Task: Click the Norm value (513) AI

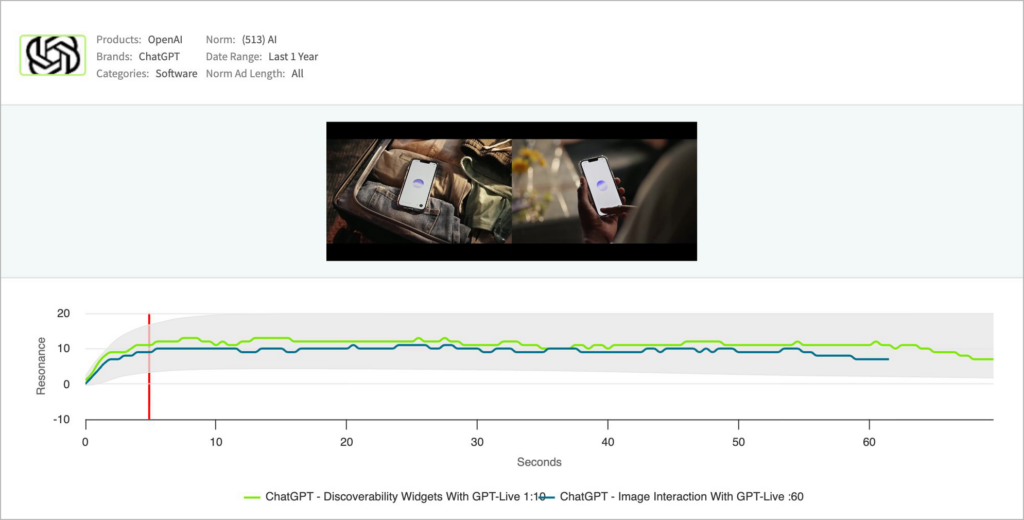Action: (x=259, y=40)
